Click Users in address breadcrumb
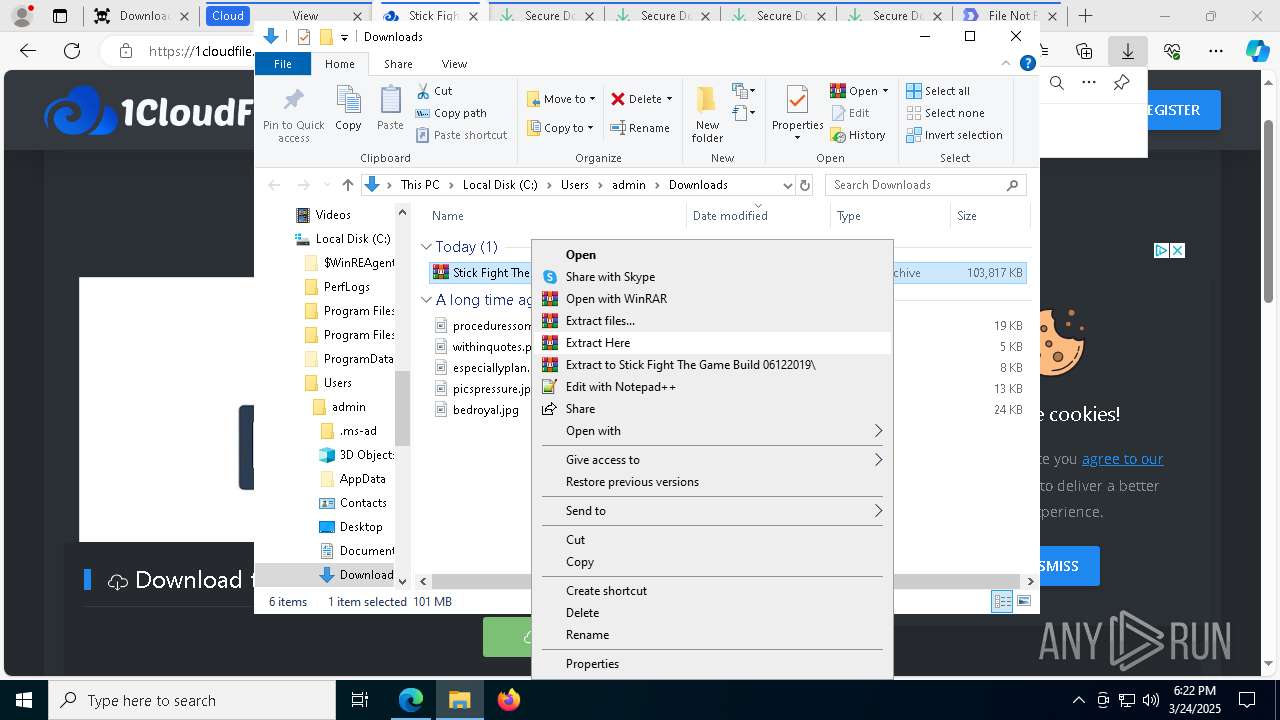The height and width of the screenshot is (720, 1280). [574, 185]
